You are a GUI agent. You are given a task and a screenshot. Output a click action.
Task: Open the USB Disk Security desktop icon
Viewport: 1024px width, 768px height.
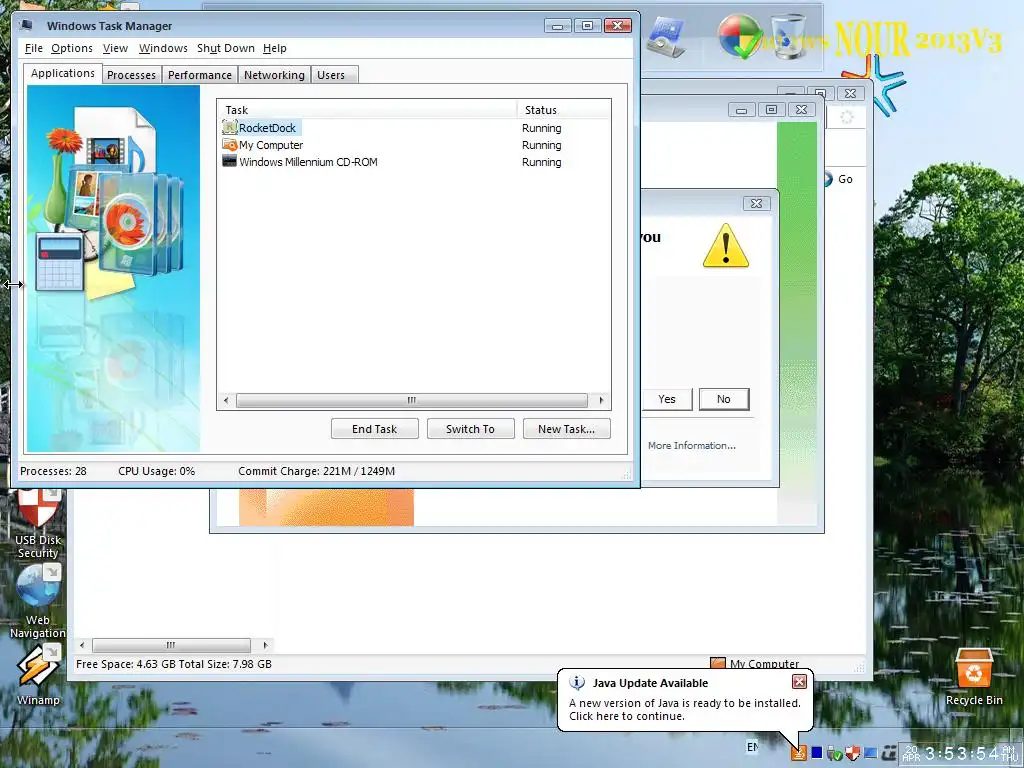pyautogui.click(x=38, y=524)
